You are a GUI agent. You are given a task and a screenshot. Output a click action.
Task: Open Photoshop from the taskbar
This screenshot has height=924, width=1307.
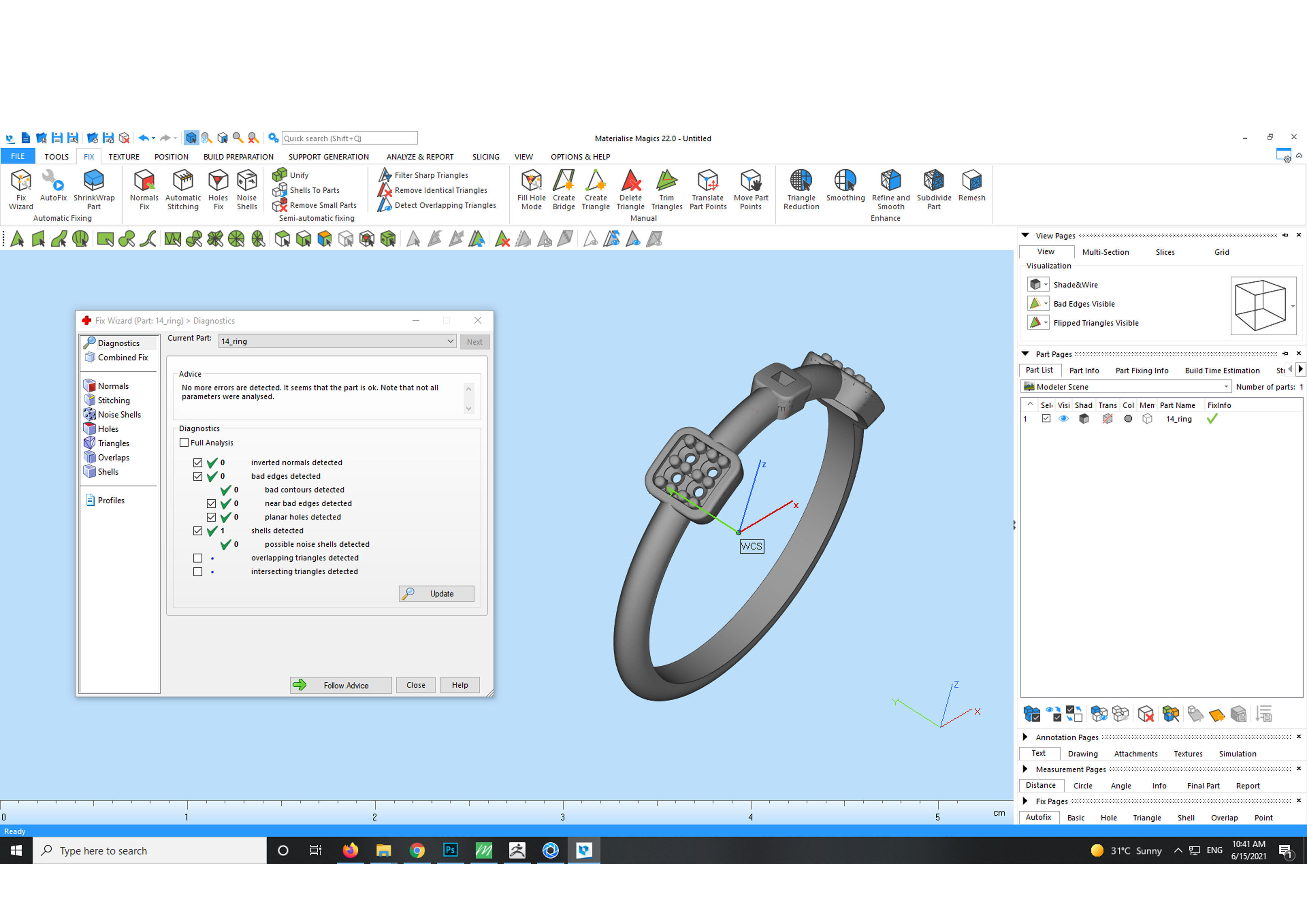450,850
